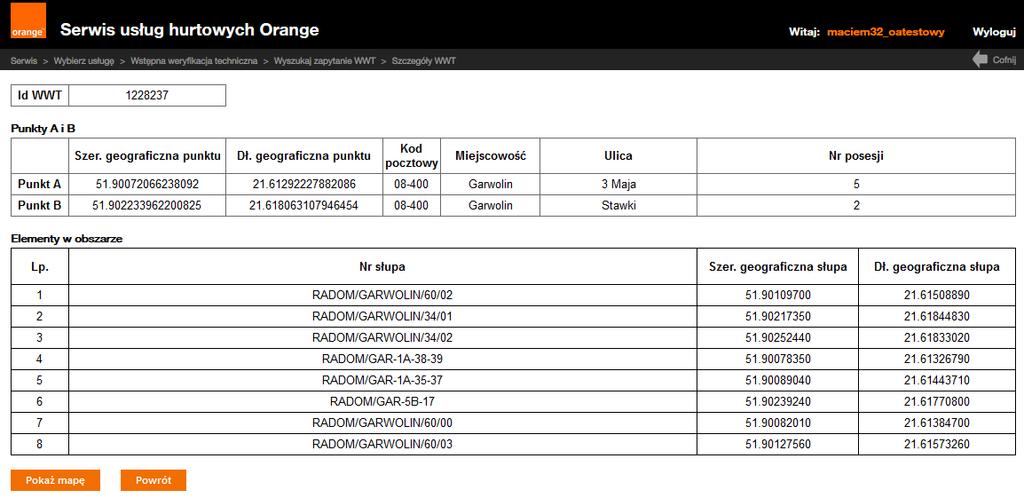Click the Id WWT label cell
1024x498 pixels.
click(40, 95)
